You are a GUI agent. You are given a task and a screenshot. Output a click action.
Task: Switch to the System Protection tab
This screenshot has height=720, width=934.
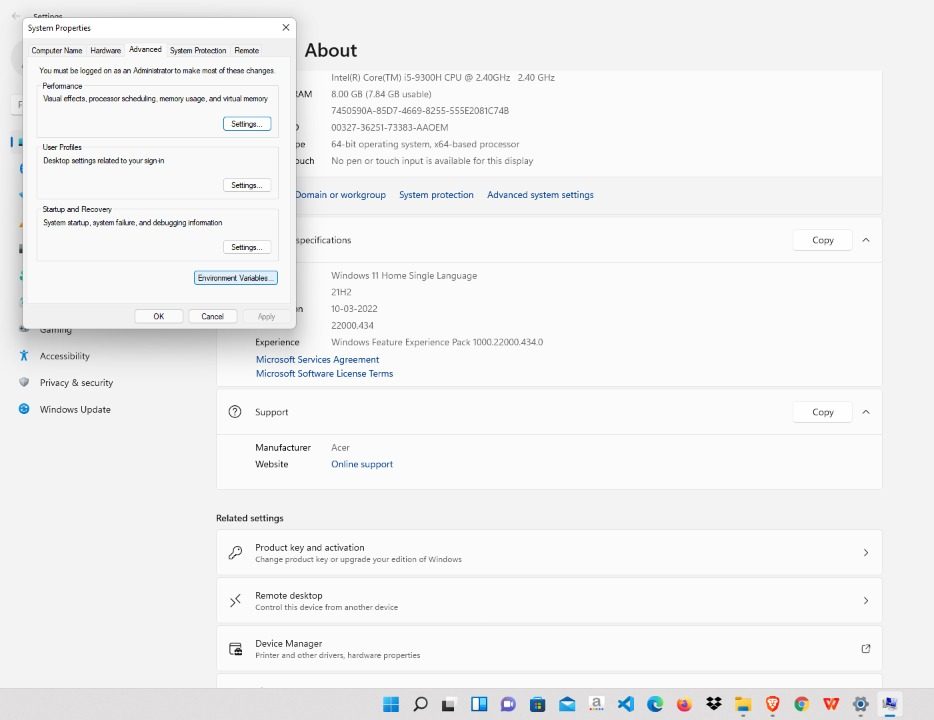pos(198,50)
